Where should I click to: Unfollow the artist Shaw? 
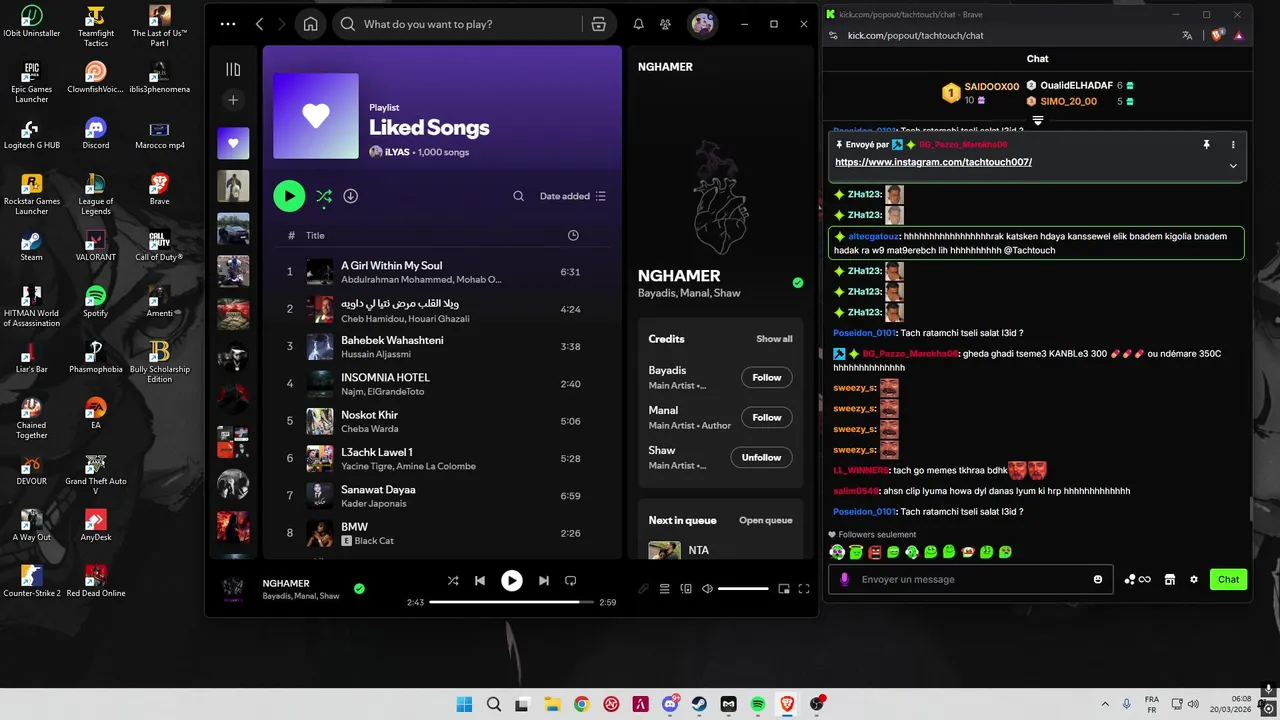point(761,457)
